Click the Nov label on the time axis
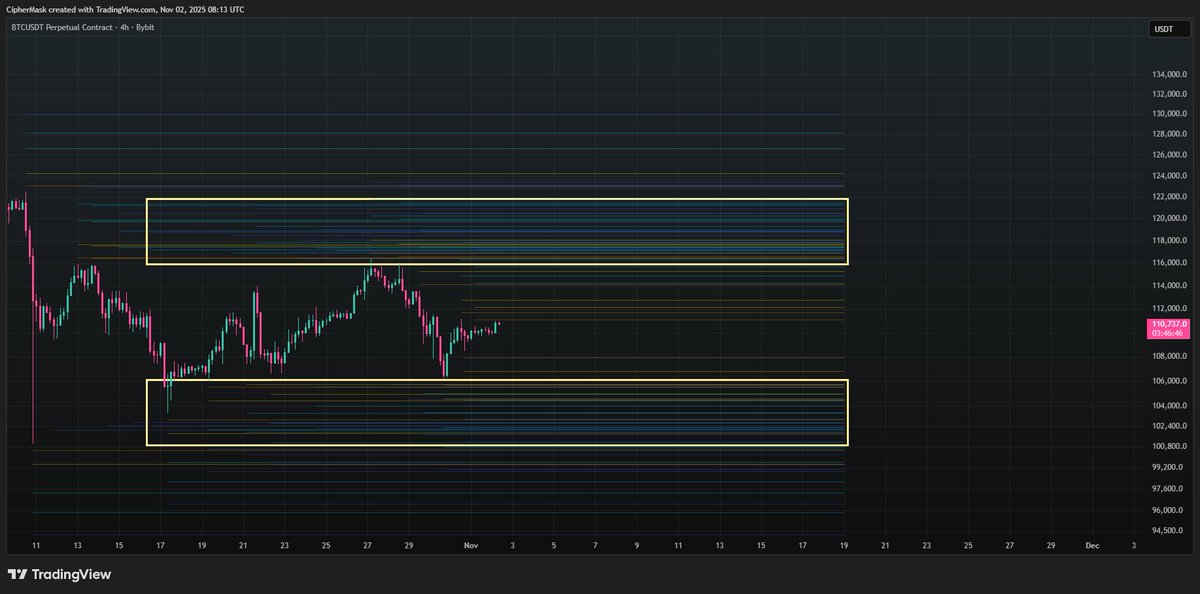This screenshot has height=594, width=1200. (470, 546)
